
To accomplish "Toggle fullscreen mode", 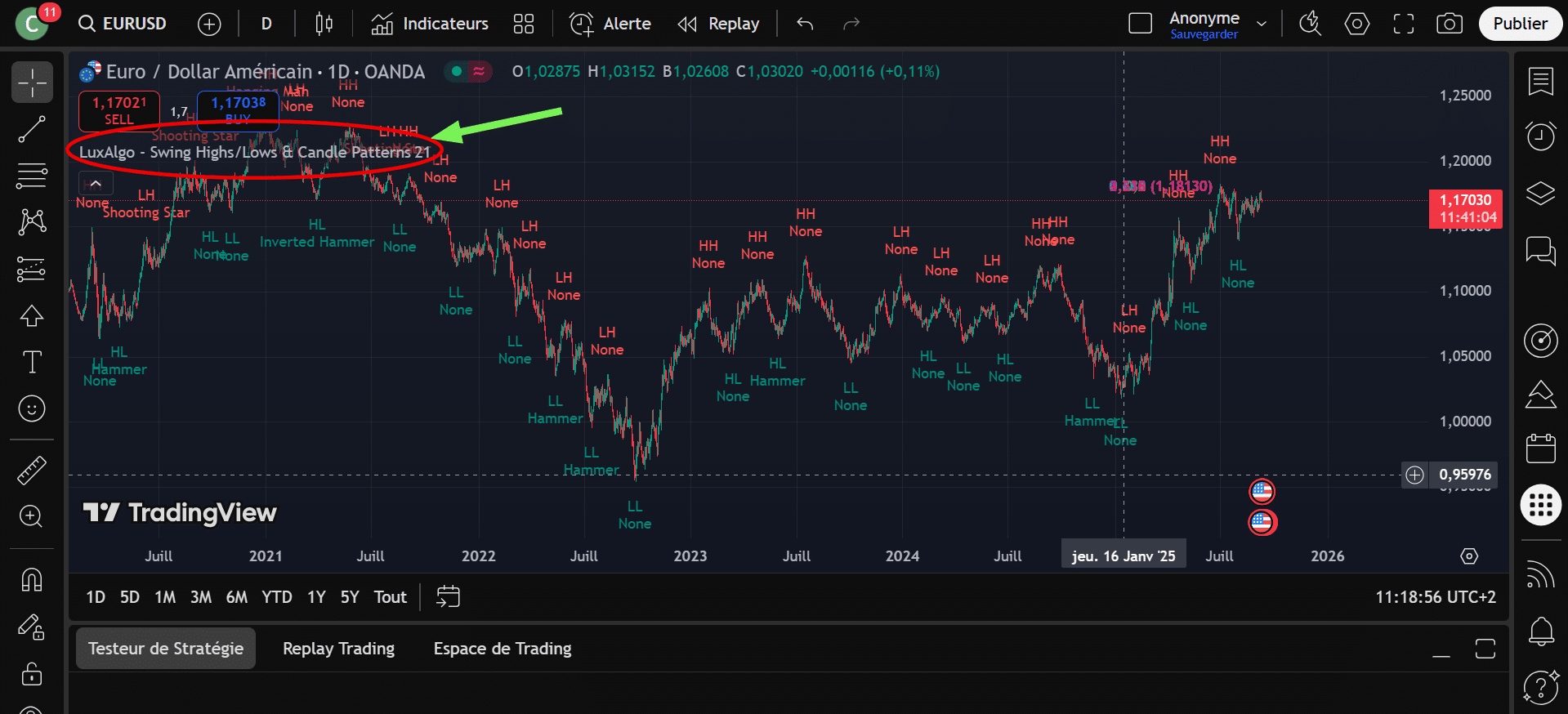I will point(1403,24).
